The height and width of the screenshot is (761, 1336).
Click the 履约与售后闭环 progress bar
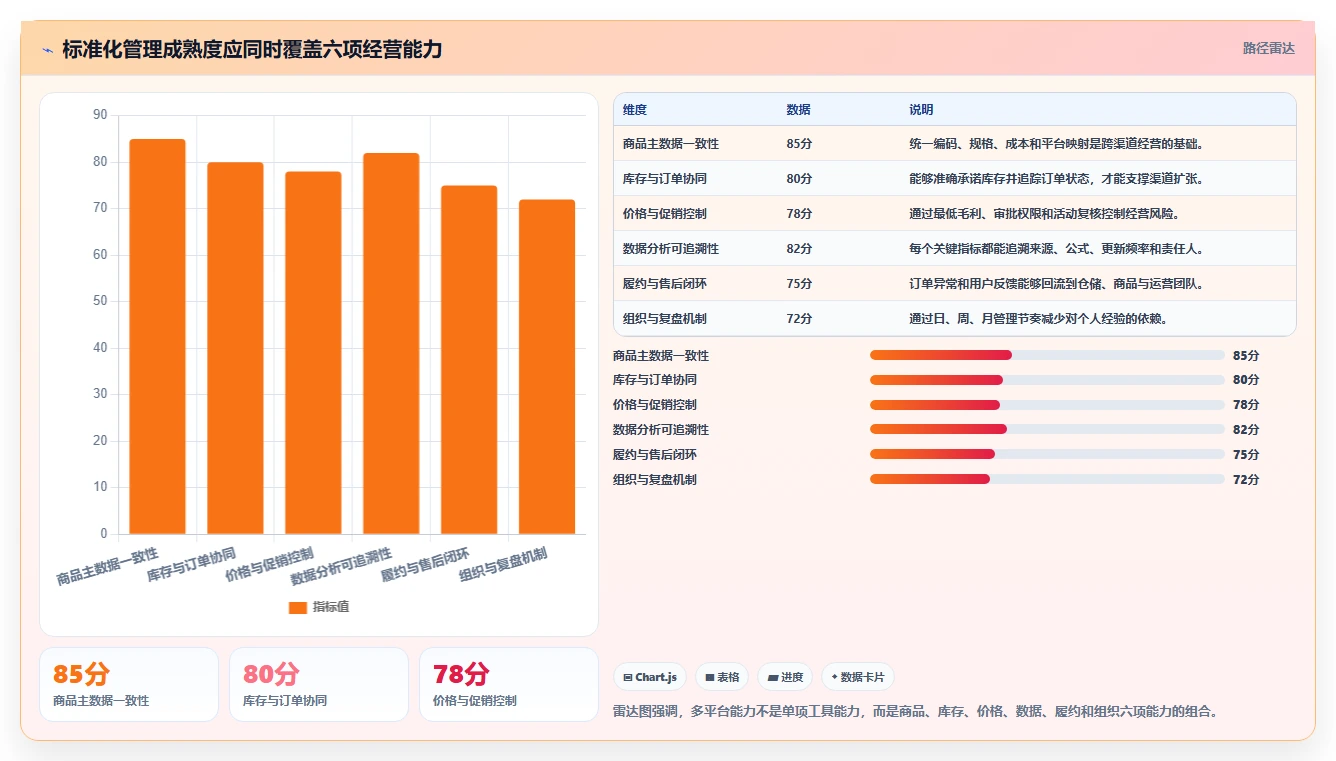(1047, 454)
